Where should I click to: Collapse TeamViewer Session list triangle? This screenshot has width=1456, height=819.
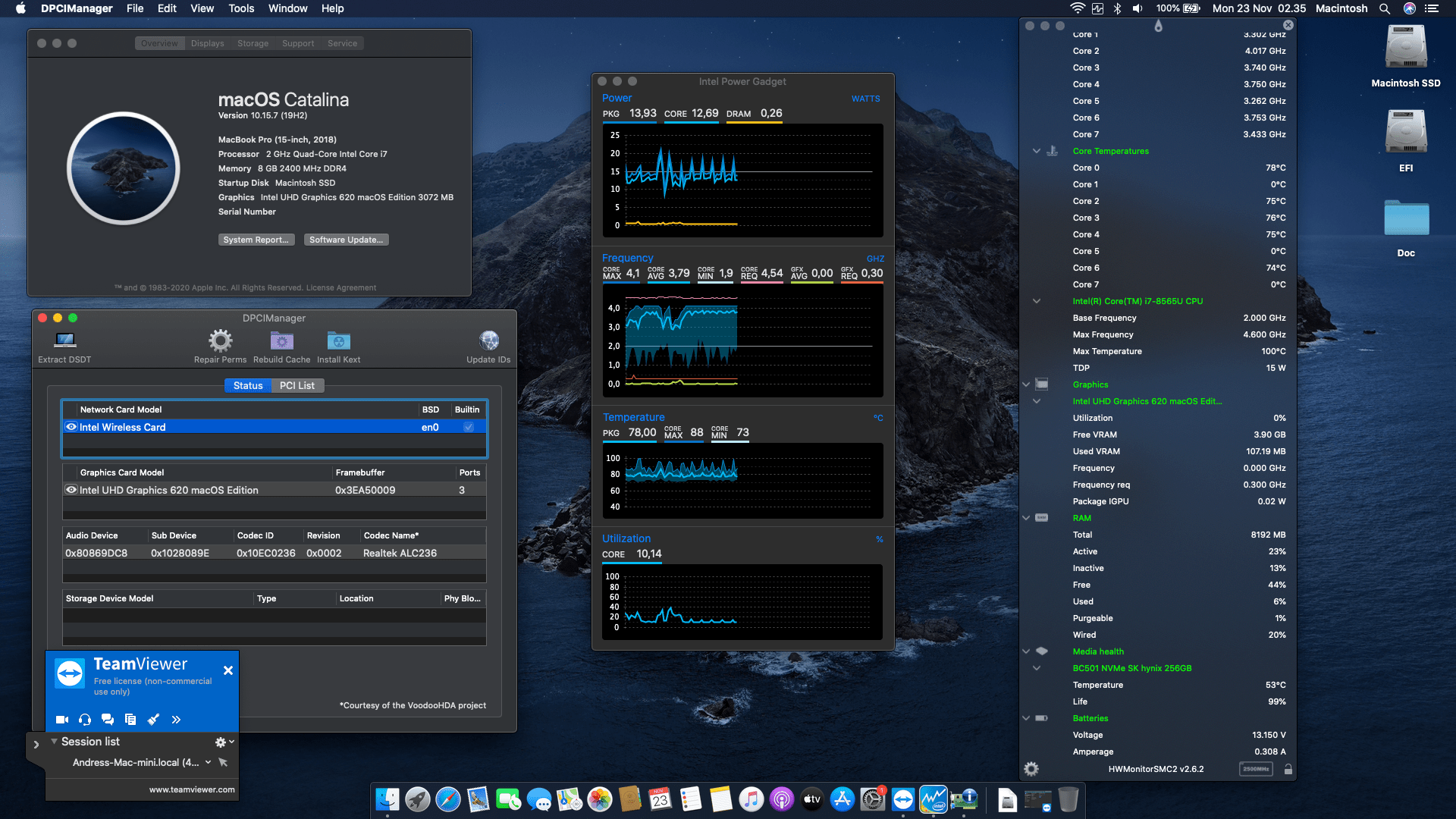pyautogui.click(x=54, y=742)
